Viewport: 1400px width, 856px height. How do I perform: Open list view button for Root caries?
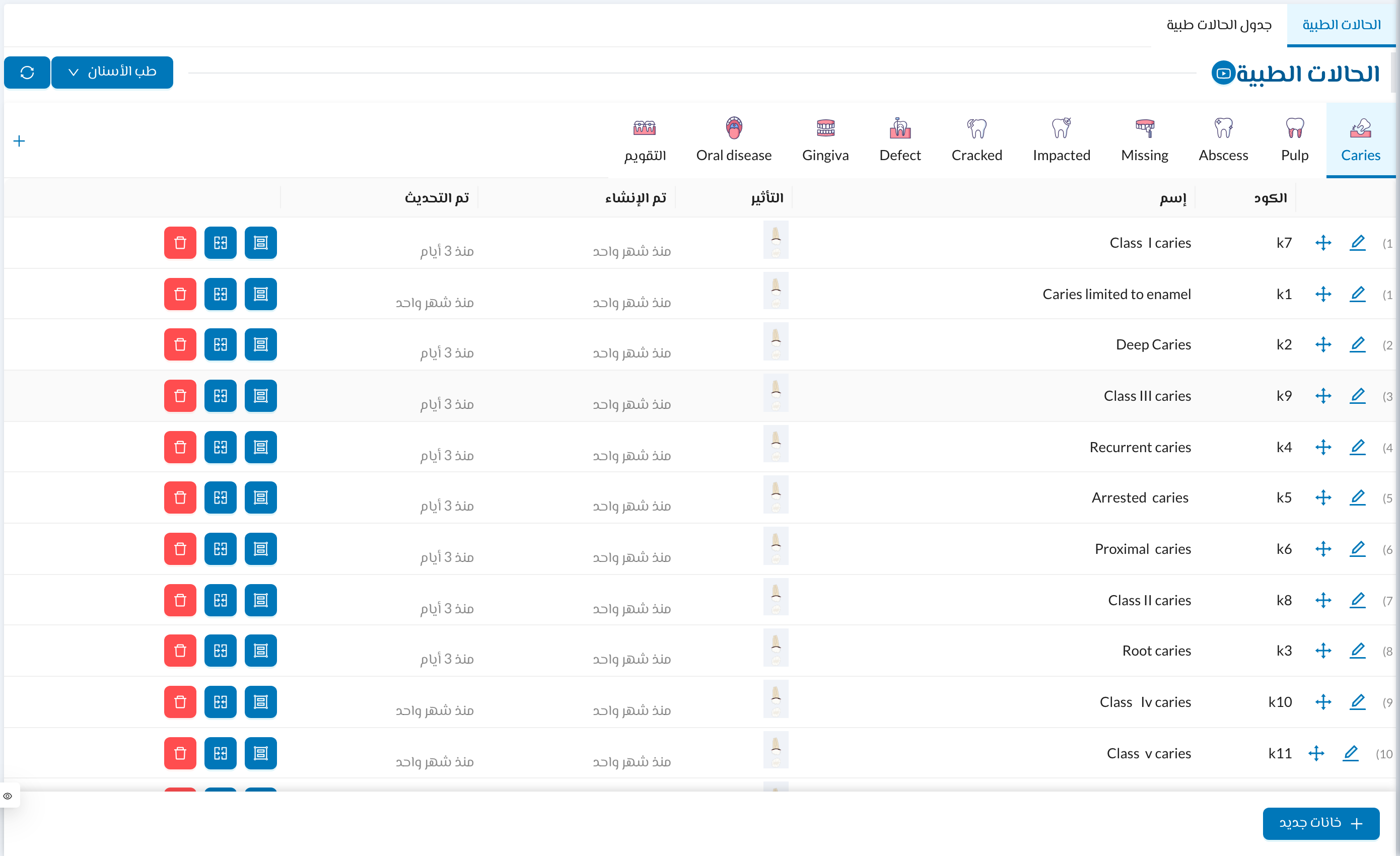pyautogui.click(x=261, y=651)
